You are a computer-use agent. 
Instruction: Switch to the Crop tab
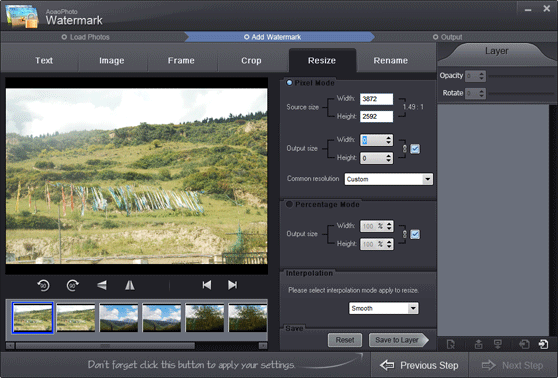coord(251,61)
